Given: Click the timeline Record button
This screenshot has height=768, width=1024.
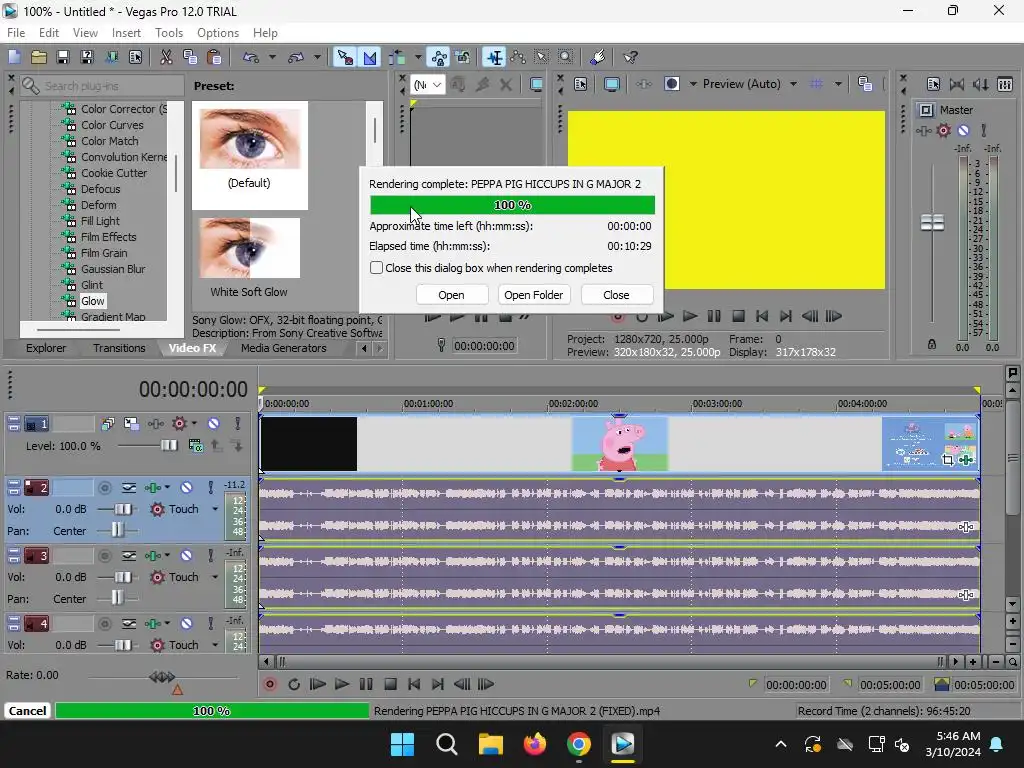Looking at the screenshot, I should (x=269, y=684).
